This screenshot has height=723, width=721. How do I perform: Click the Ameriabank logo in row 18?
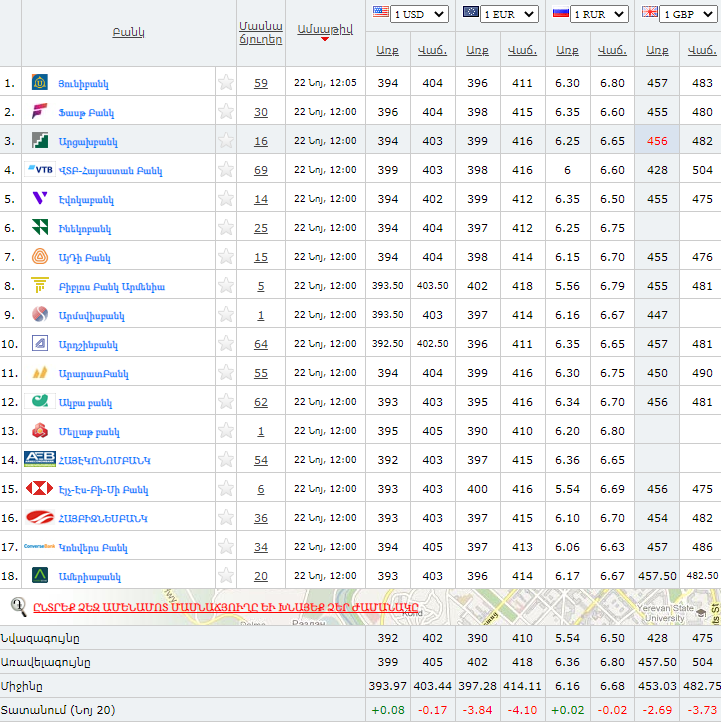[40, 576]
